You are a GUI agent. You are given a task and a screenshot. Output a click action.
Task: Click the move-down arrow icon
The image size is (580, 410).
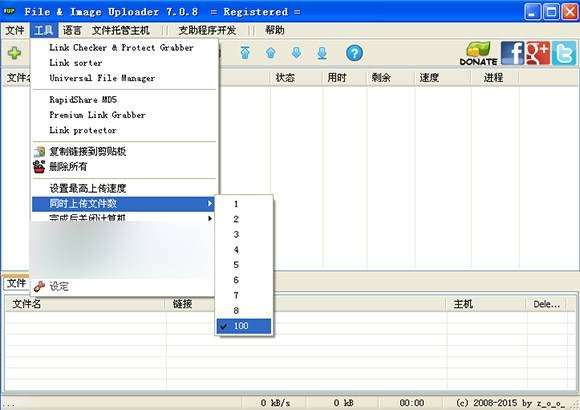[296, 53]
